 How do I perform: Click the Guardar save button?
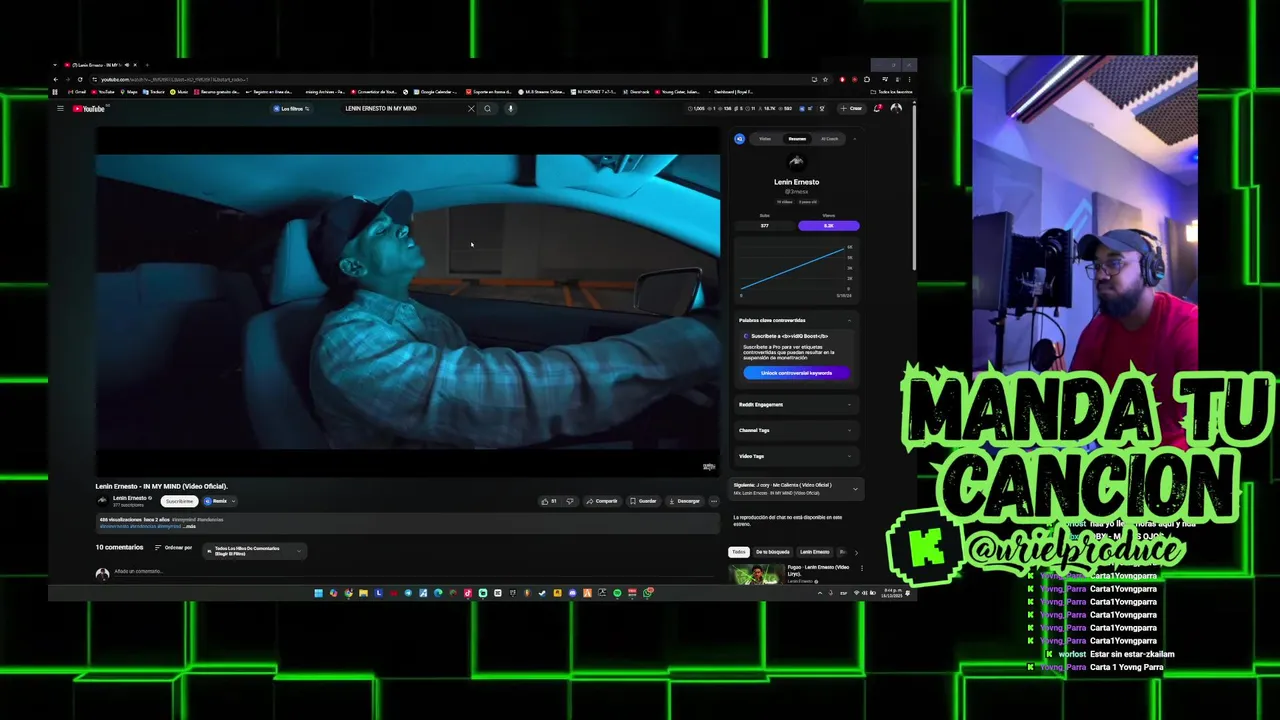[x=644, y=501]
